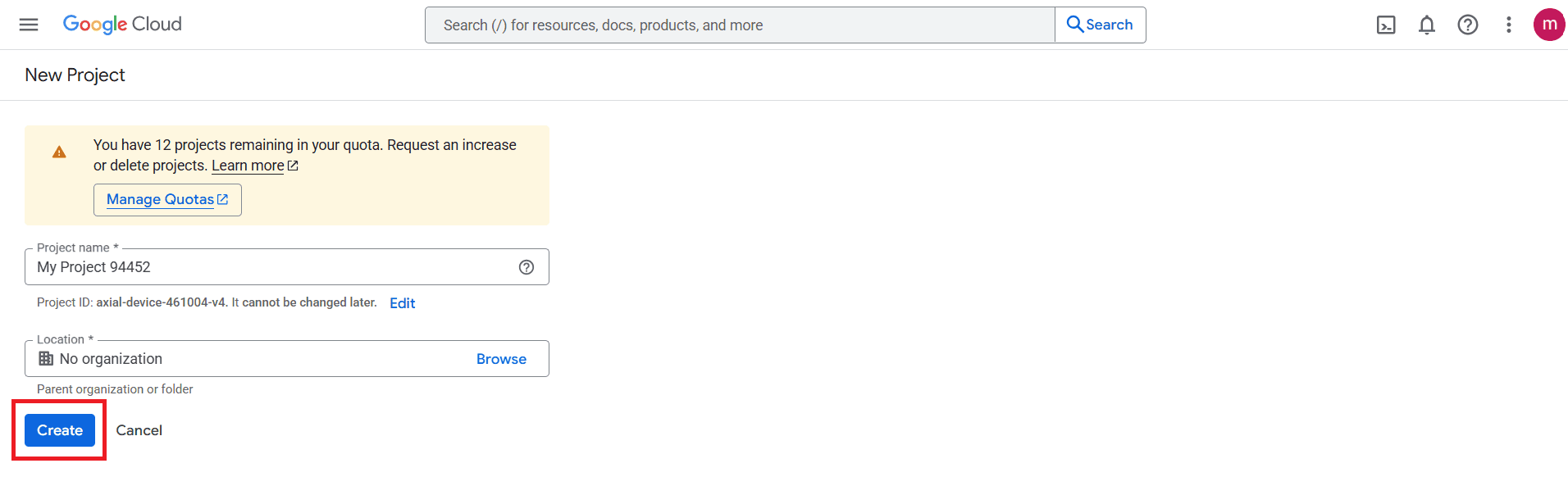This screenshot has width=1568, height=477.
Task: Open the help question mark menu
Action: coord(1468,25)
